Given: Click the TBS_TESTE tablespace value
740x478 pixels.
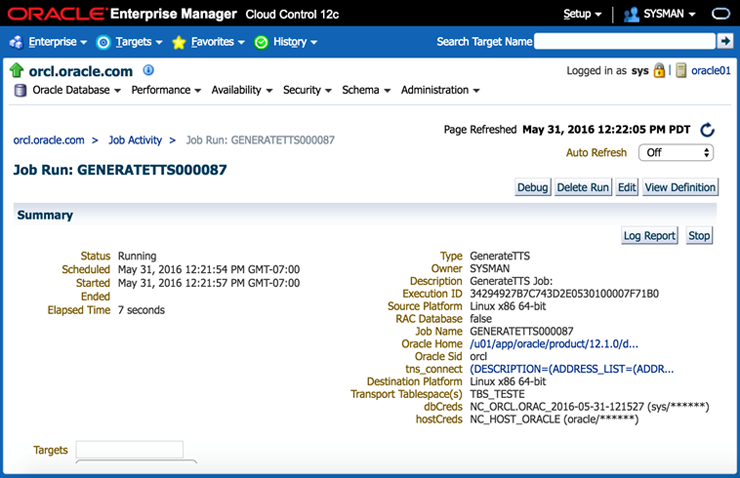Looking at the screenshot, I should [497, 394].
